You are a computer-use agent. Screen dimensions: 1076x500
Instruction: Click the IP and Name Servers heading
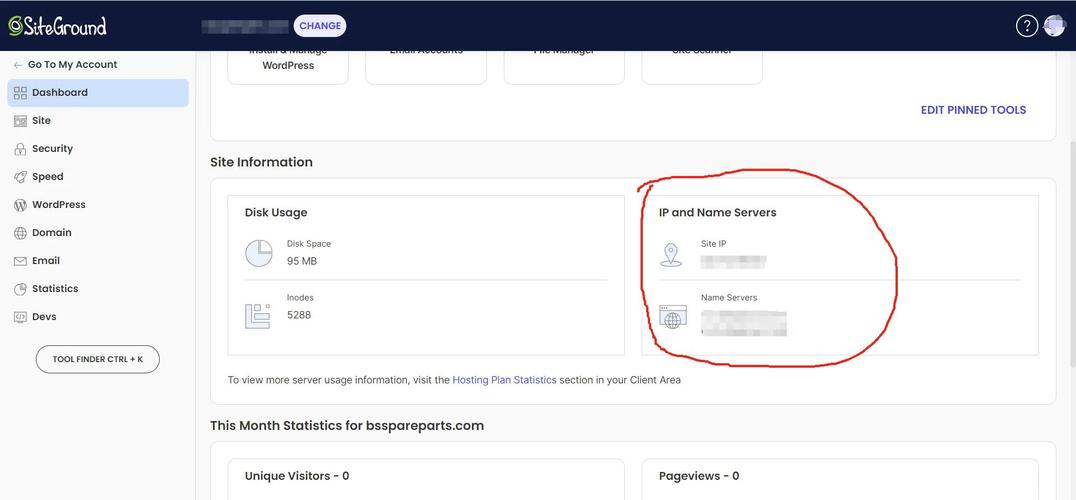[x=718, y=213]
